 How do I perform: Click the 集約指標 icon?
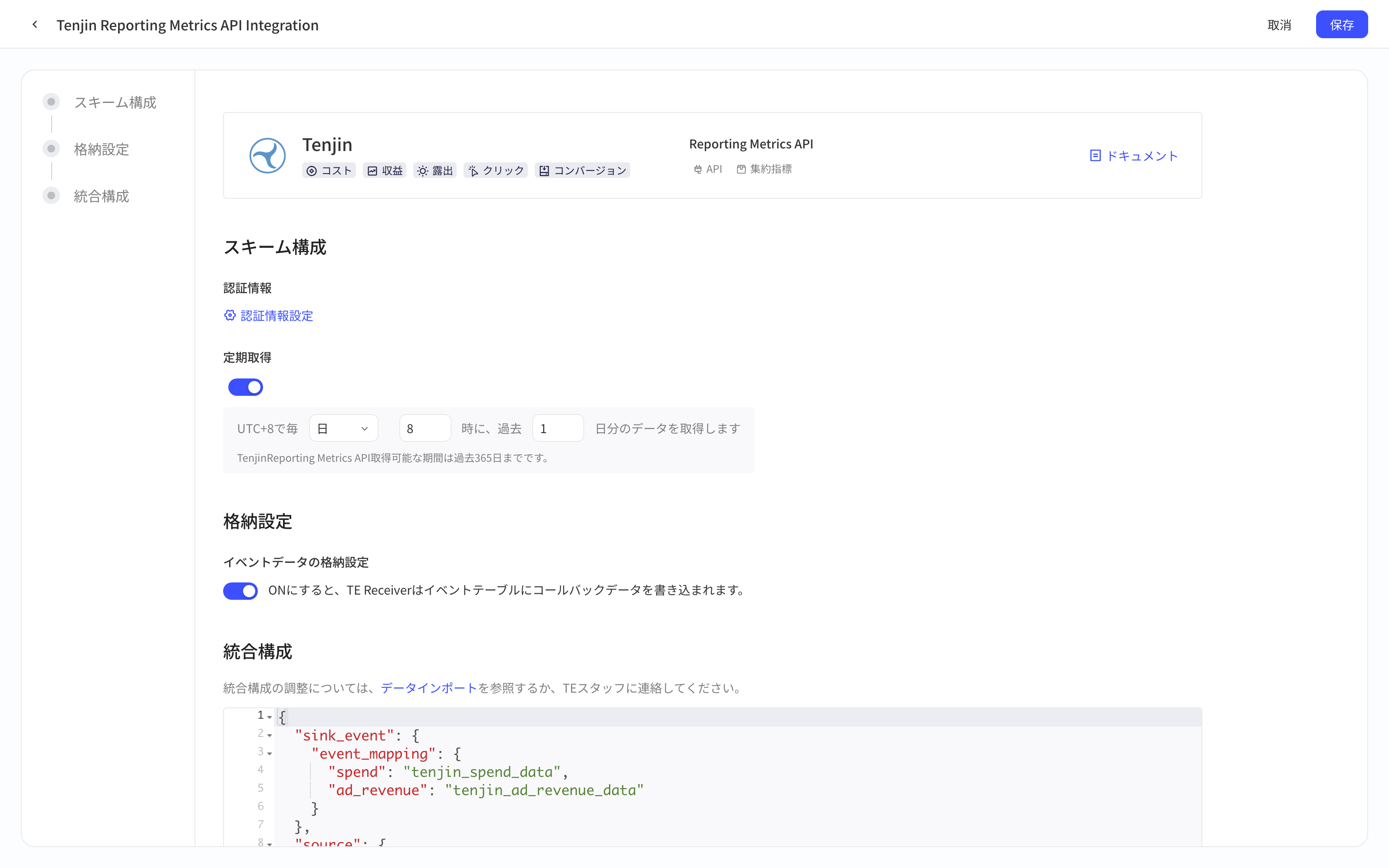tap(741, 169)
